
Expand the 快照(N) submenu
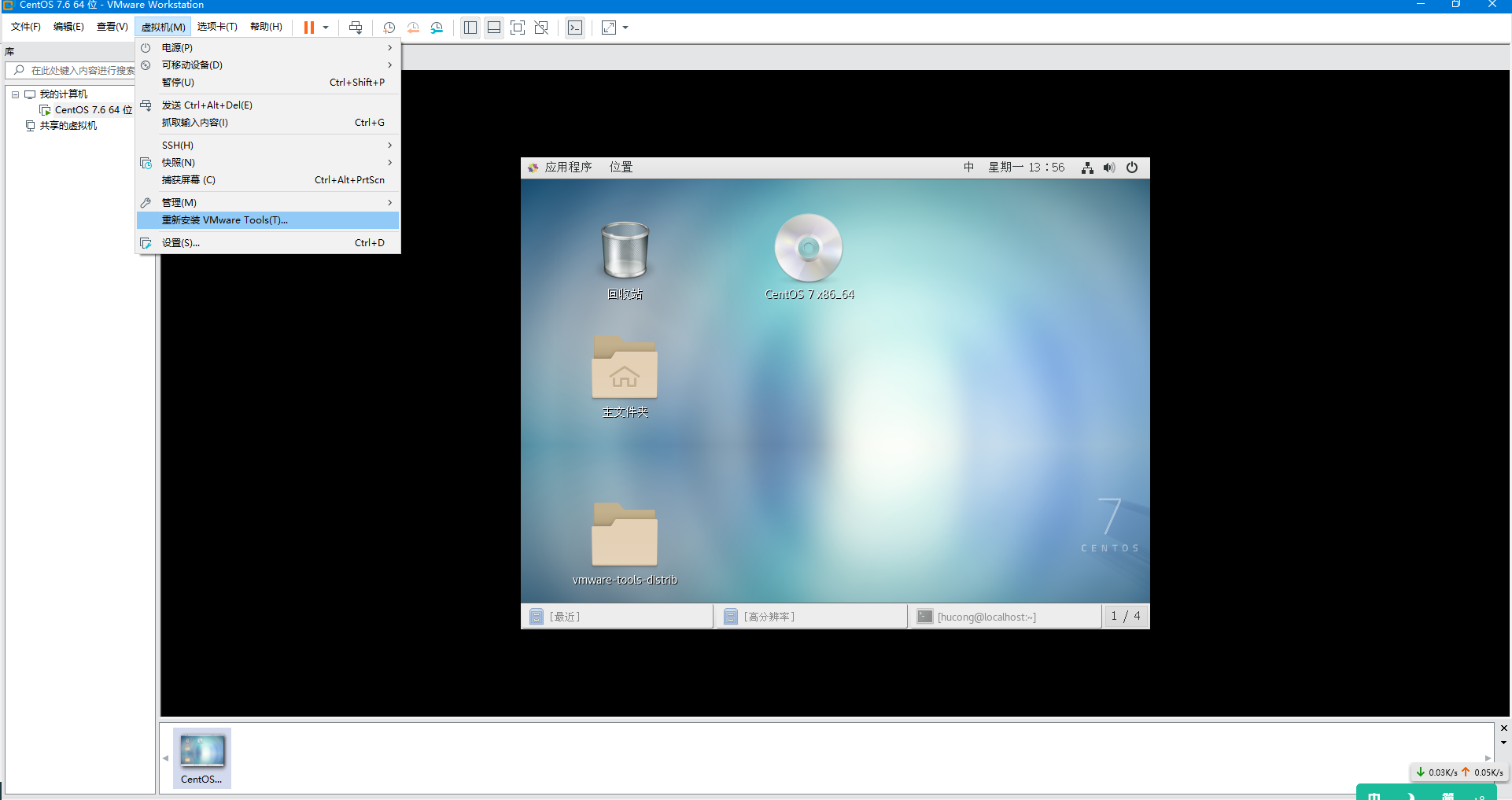pyautogui.click(x=267, y=163)
